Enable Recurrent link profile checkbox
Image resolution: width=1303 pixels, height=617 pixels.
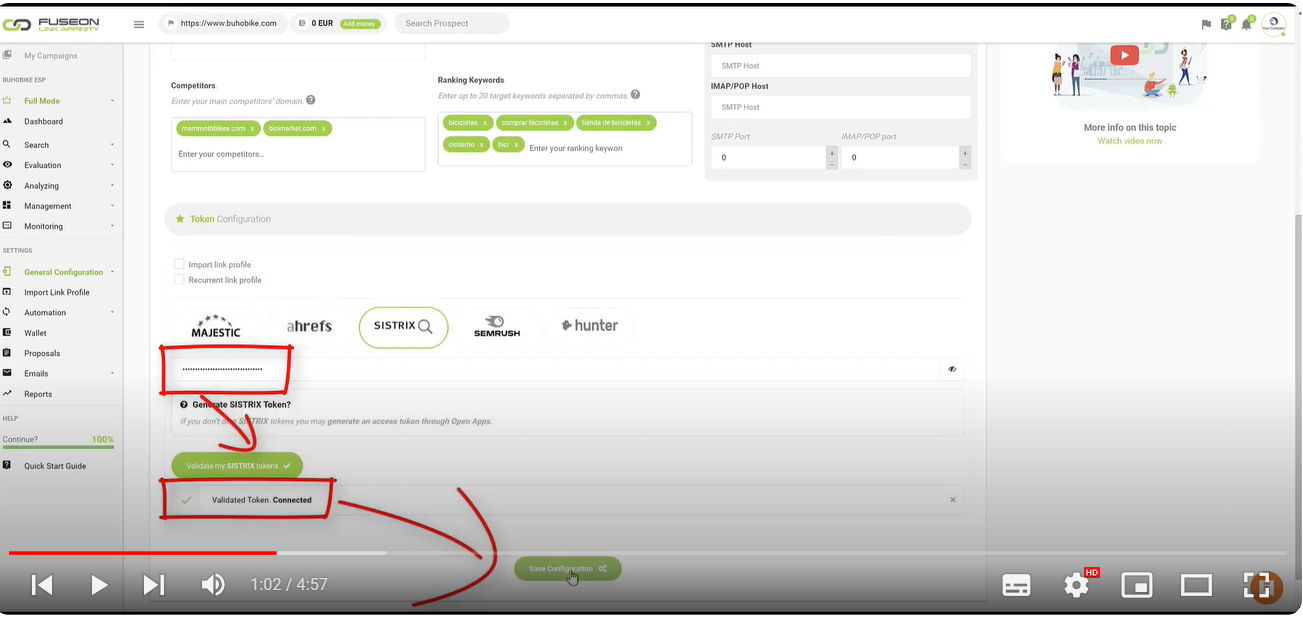pos(180,280)
